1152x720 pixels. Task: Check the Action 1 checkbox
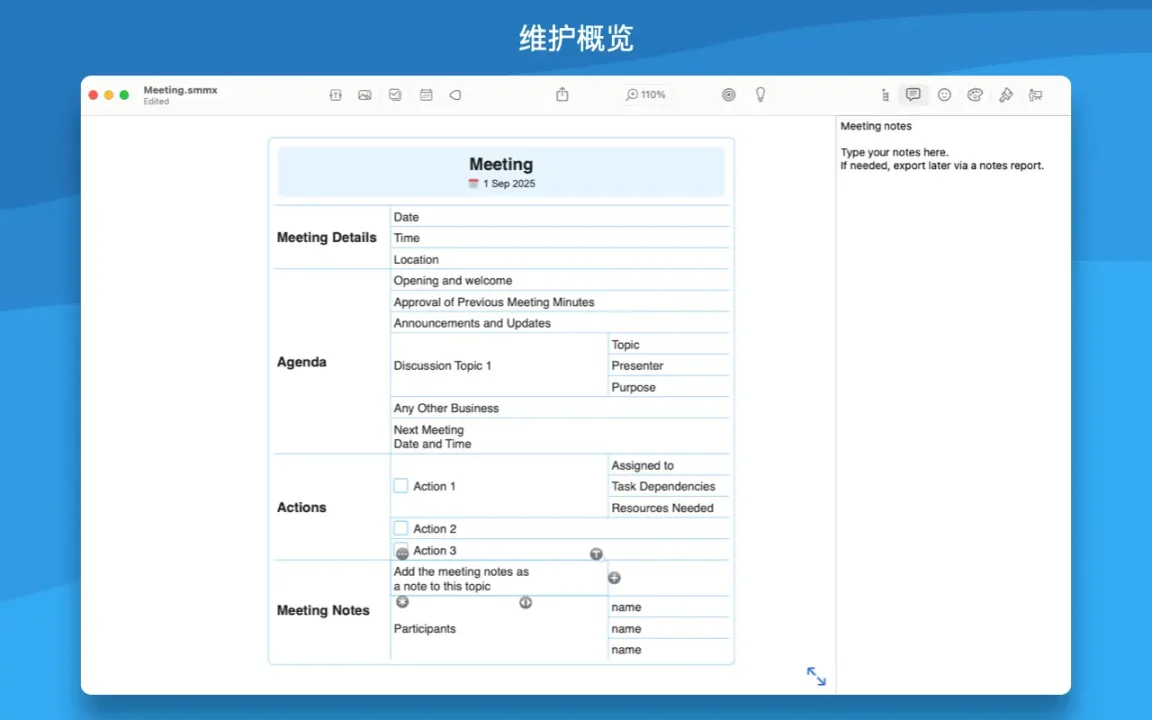(x=401, y=486)
